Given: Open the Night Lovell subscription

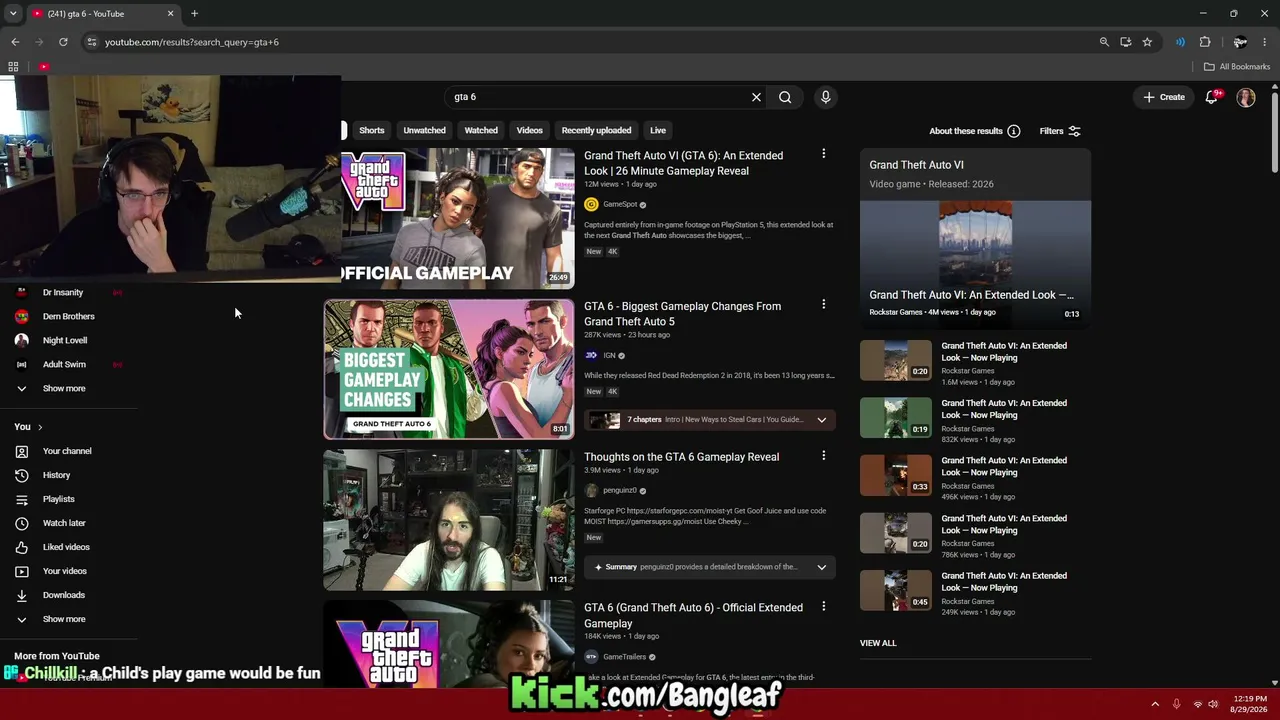Looking at the screenshot, I should coord(65,340).
